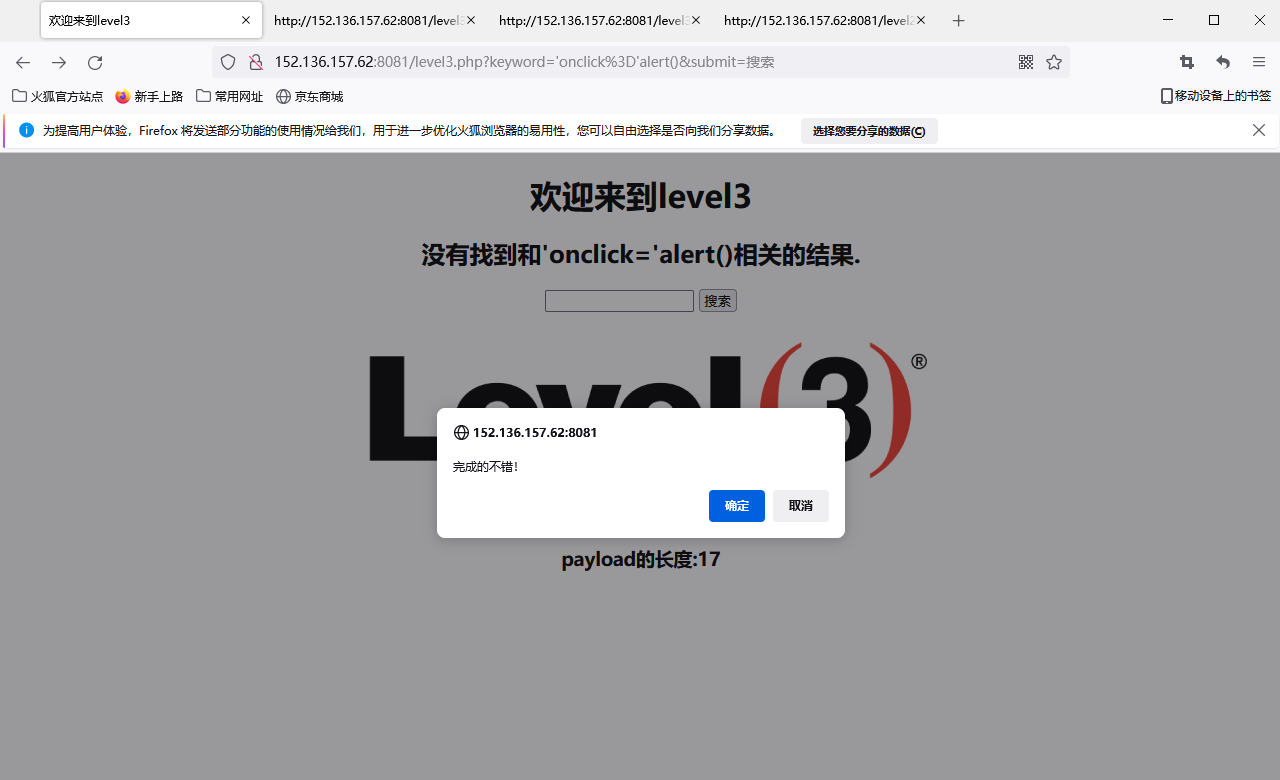Click the 没有找到和 result message text

tap(640, 255)
